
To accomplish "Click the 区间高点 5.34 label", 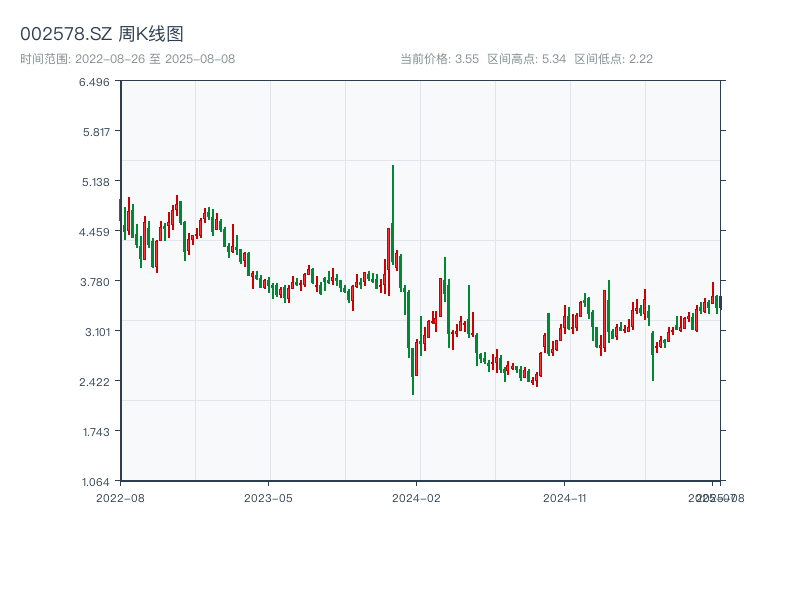I will pos(527,59).
